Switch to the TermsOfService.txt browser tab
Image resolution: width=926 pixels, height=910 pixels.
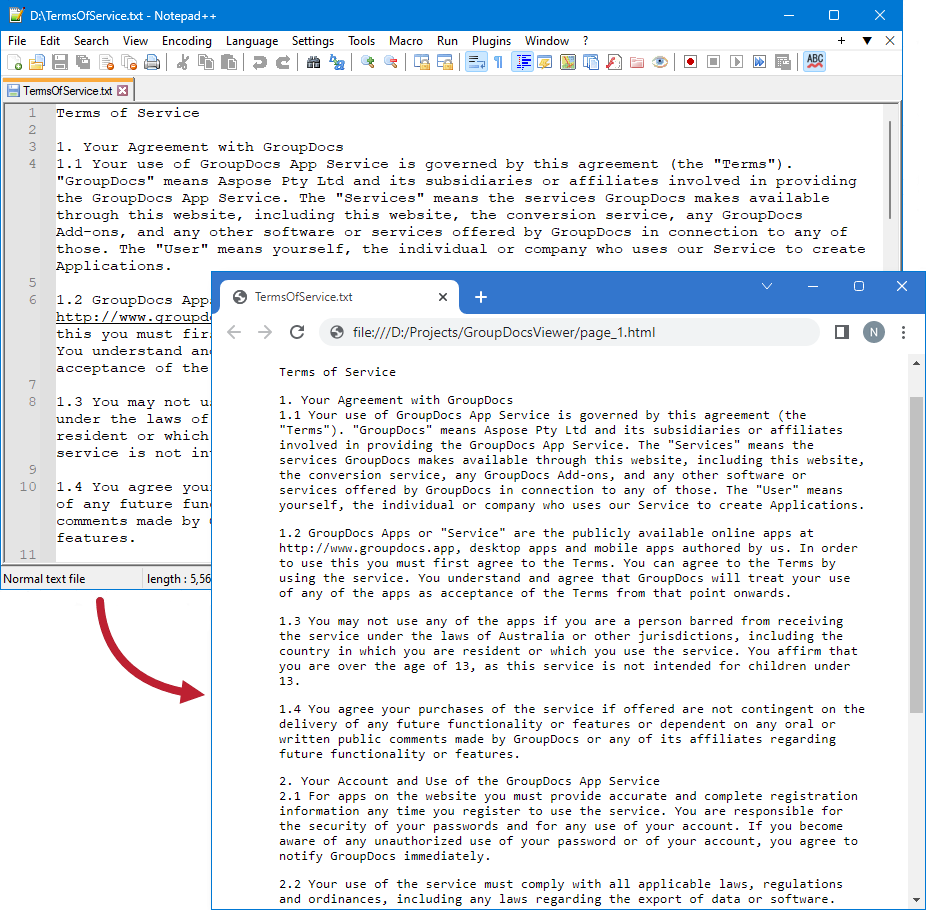coord(340,296)
